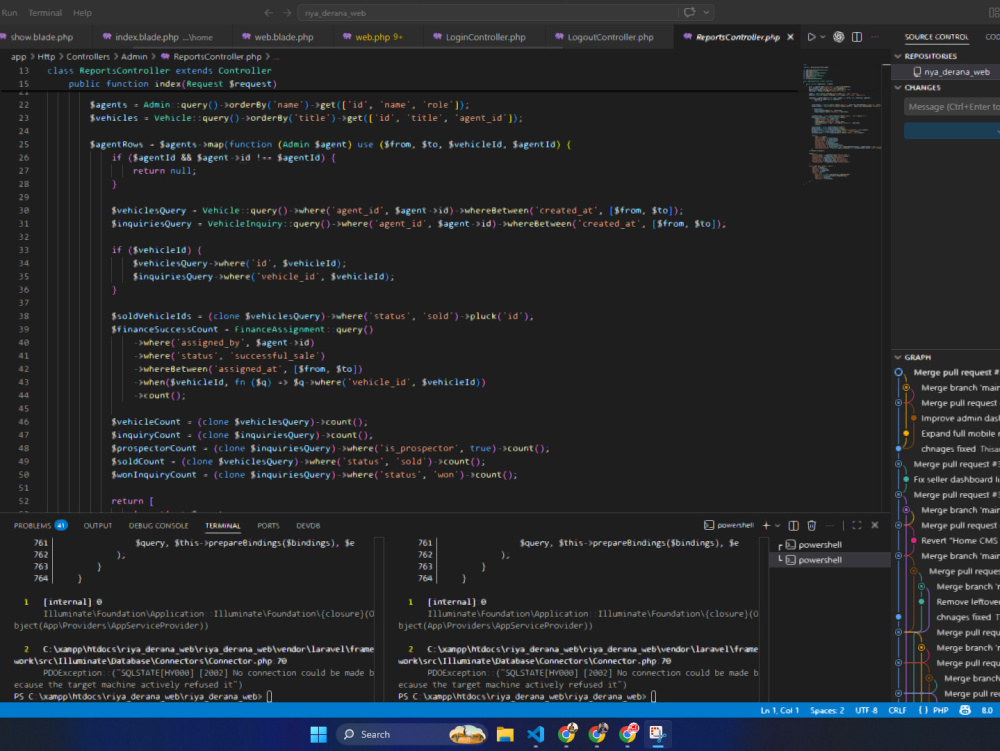Go back with the navigation arrow
The width and height of the screenshot is (1000, 751).
point(268,13)
